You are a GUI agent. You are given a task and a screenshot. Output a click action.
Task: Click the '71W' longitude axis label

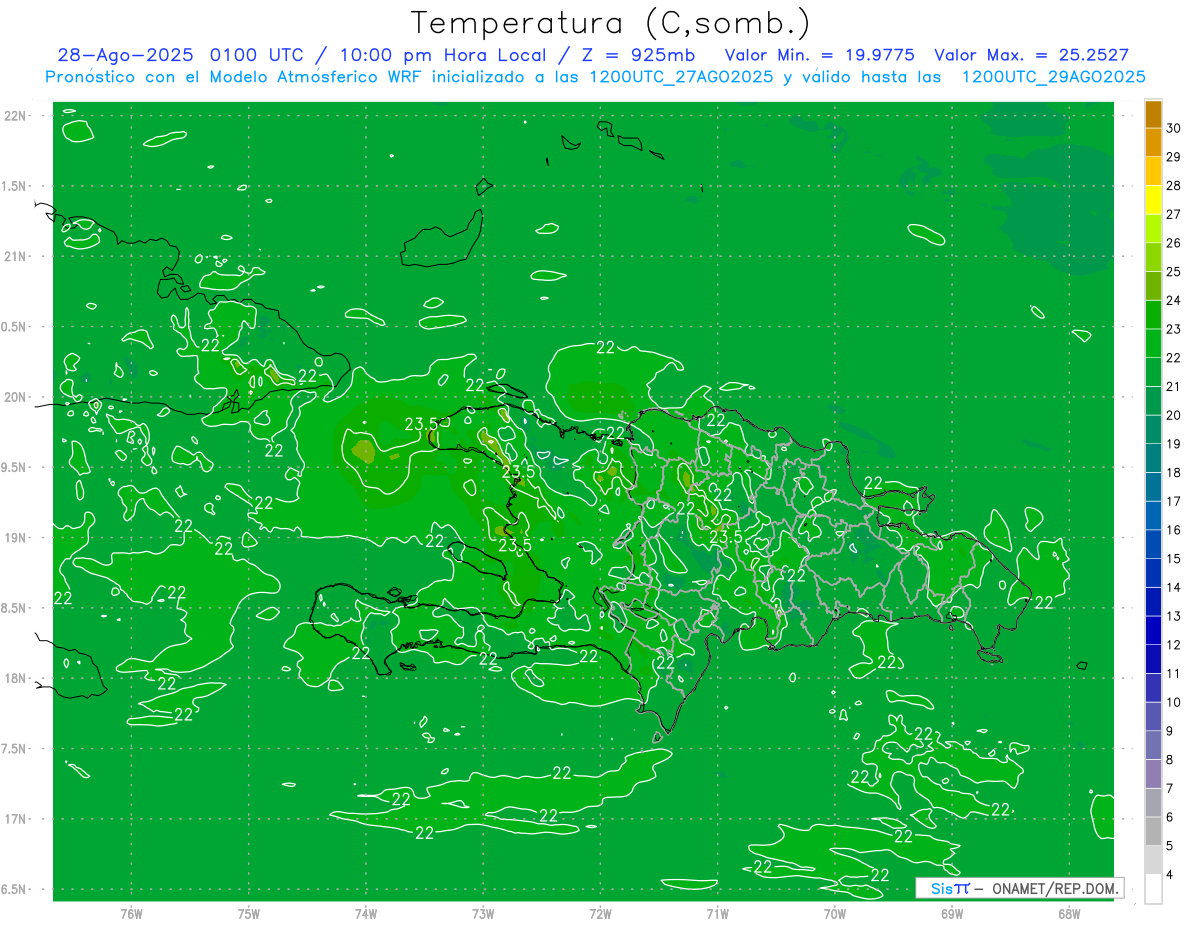click(717, 914)
